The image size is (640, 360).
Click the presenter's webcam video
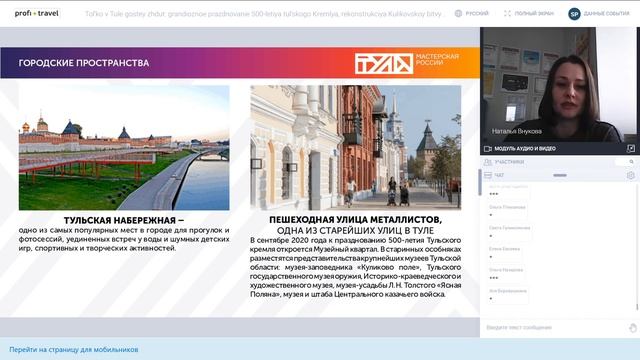coord(558,85)
